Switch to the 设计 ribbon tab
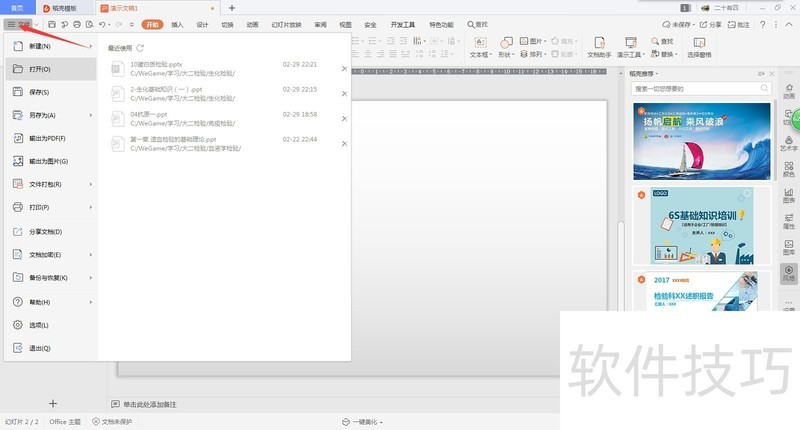 click(x=202, y=24)
